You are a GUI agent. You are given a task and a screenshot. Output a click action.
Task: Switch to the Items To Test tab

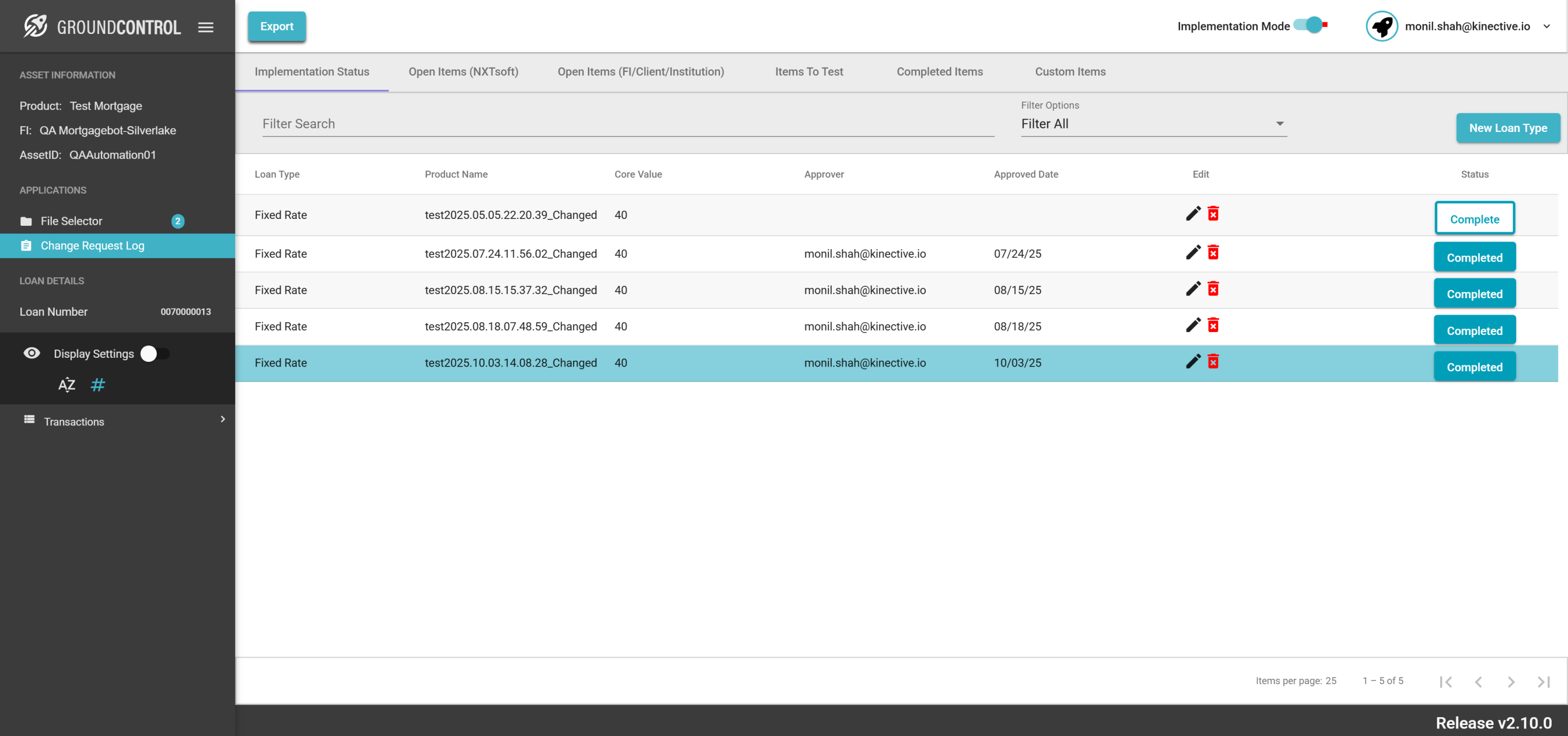(x=808, y=71)
